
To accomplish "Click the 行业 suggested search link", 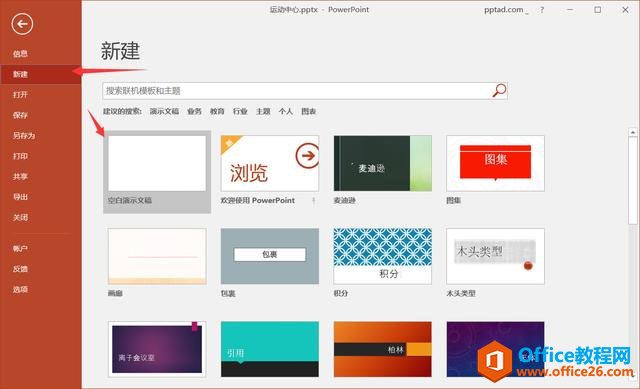I will click(x=240, y=111).
